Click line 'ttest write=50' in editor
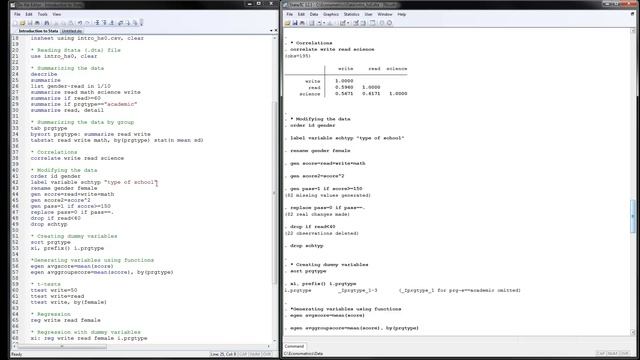The image size is (640, 360). click(x=54, y=290)
